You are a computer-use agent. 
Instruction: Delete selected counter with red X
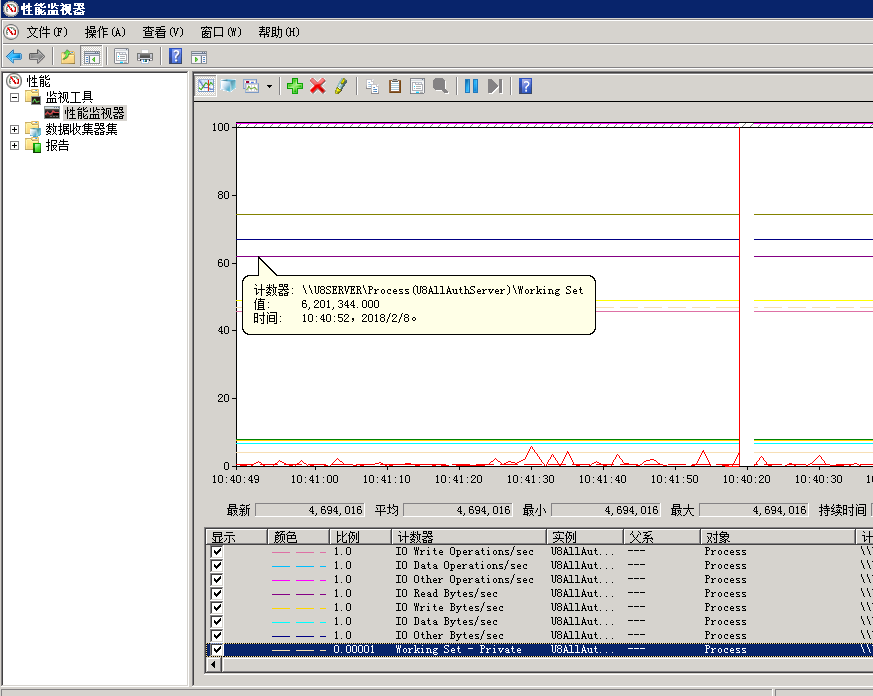coord(318,86)
